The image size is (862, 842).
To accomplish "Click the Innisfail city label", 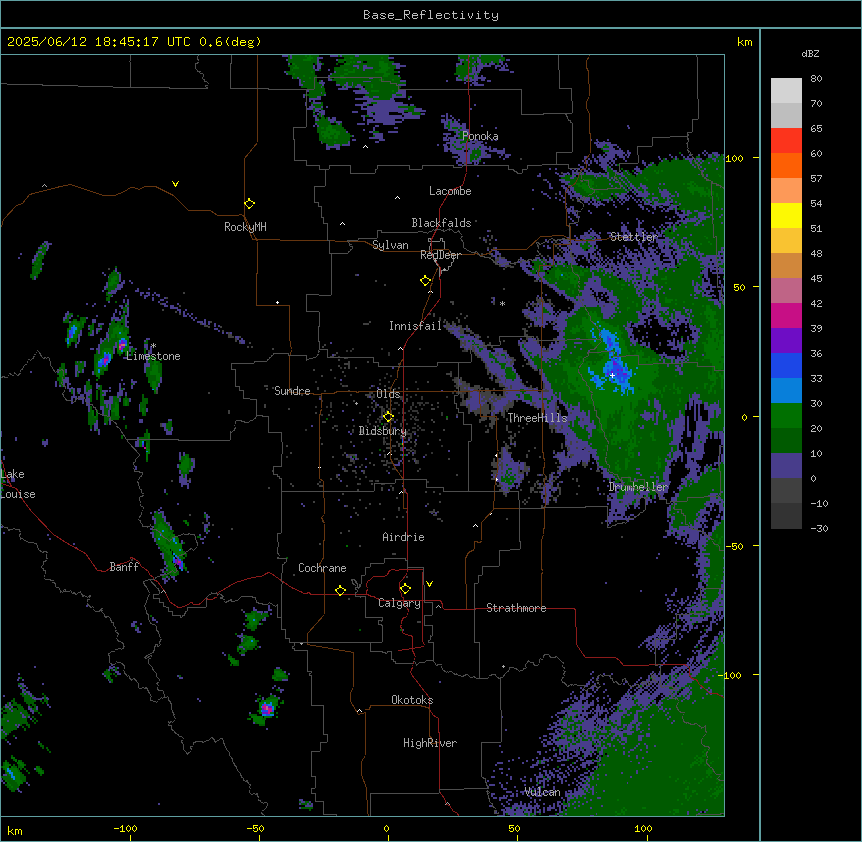I will click(x=415, y=326).
